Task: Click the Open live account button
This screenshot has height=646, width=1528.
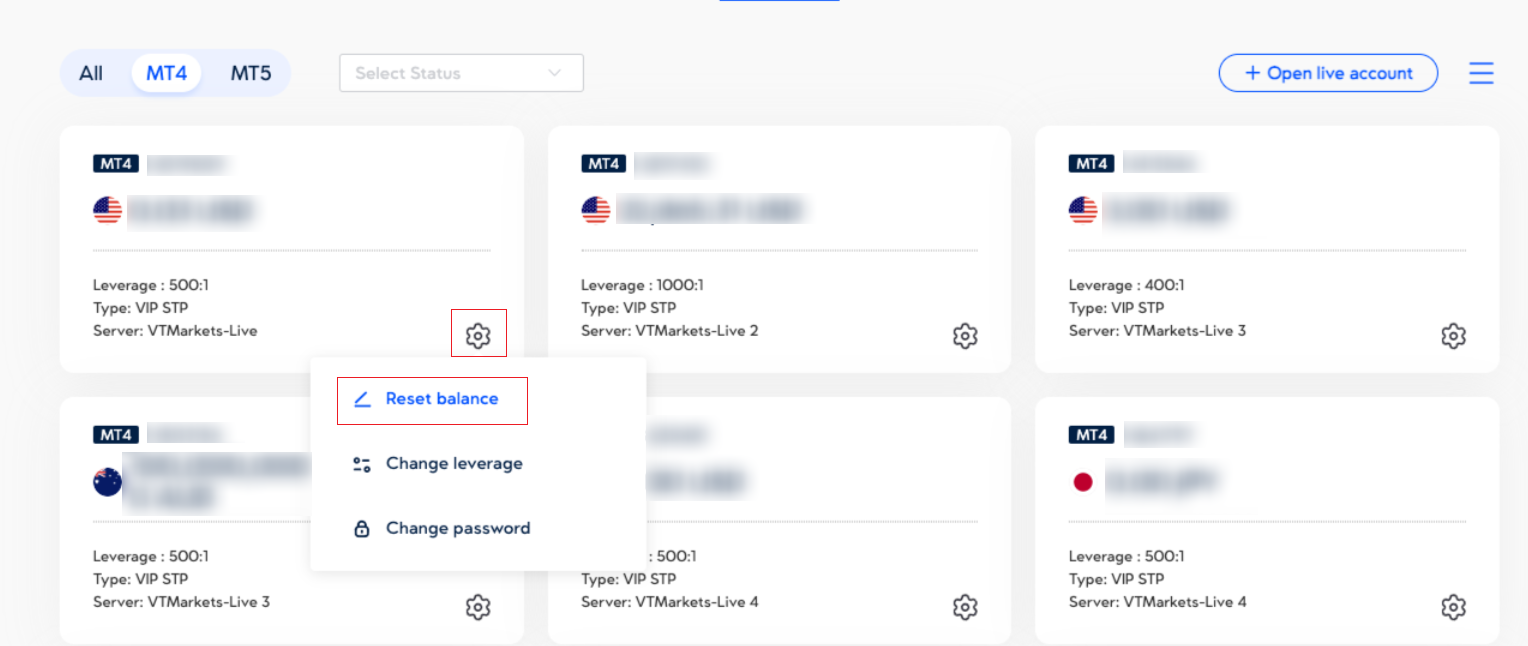Action: [1328, 73]
